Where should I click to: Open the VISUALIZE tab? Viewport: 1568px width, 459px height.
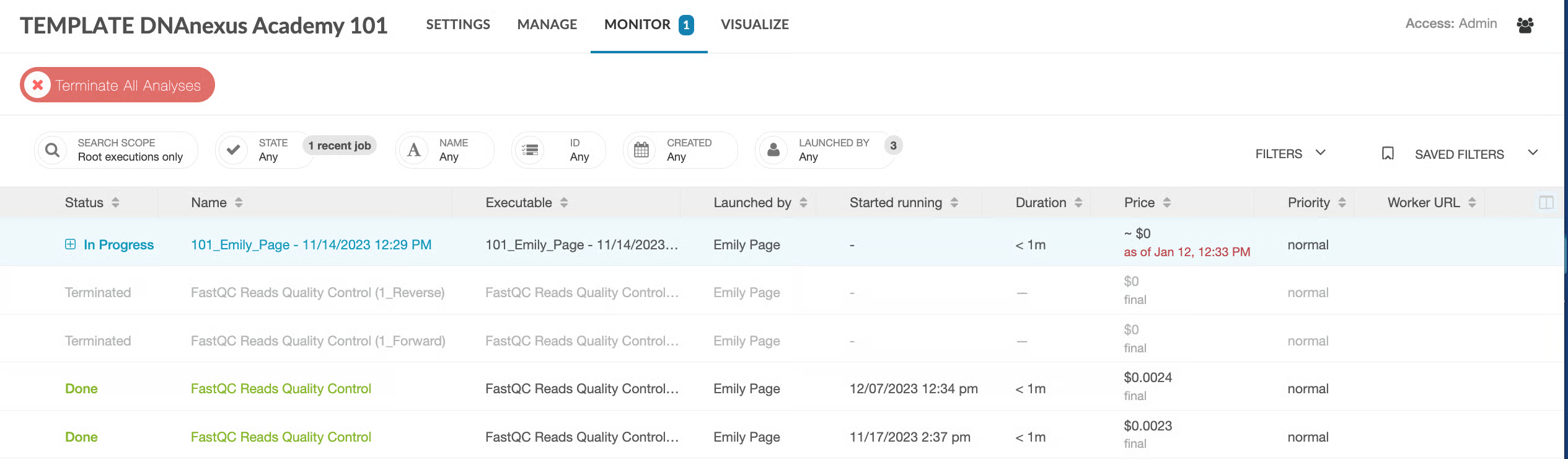[754, 25]
